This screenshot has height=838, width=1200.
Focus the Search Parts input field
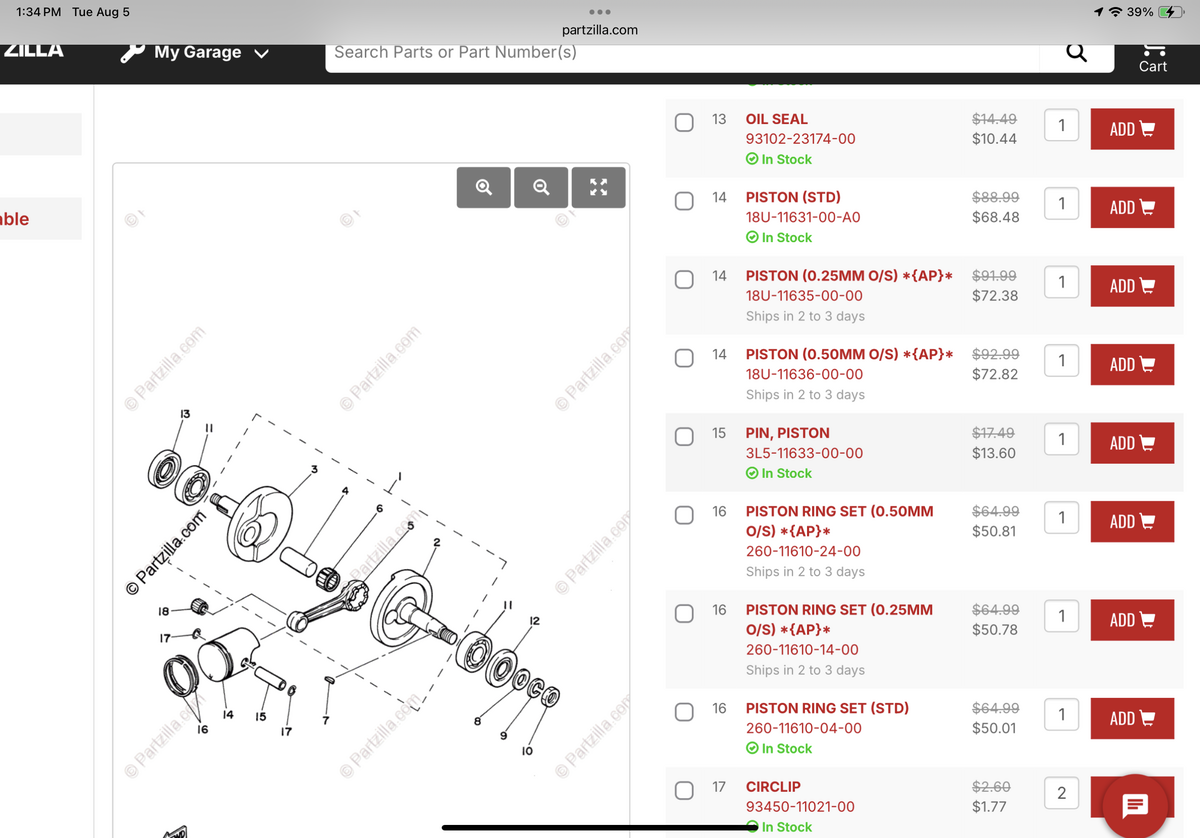pyautogui.click(x=690, y=52)
